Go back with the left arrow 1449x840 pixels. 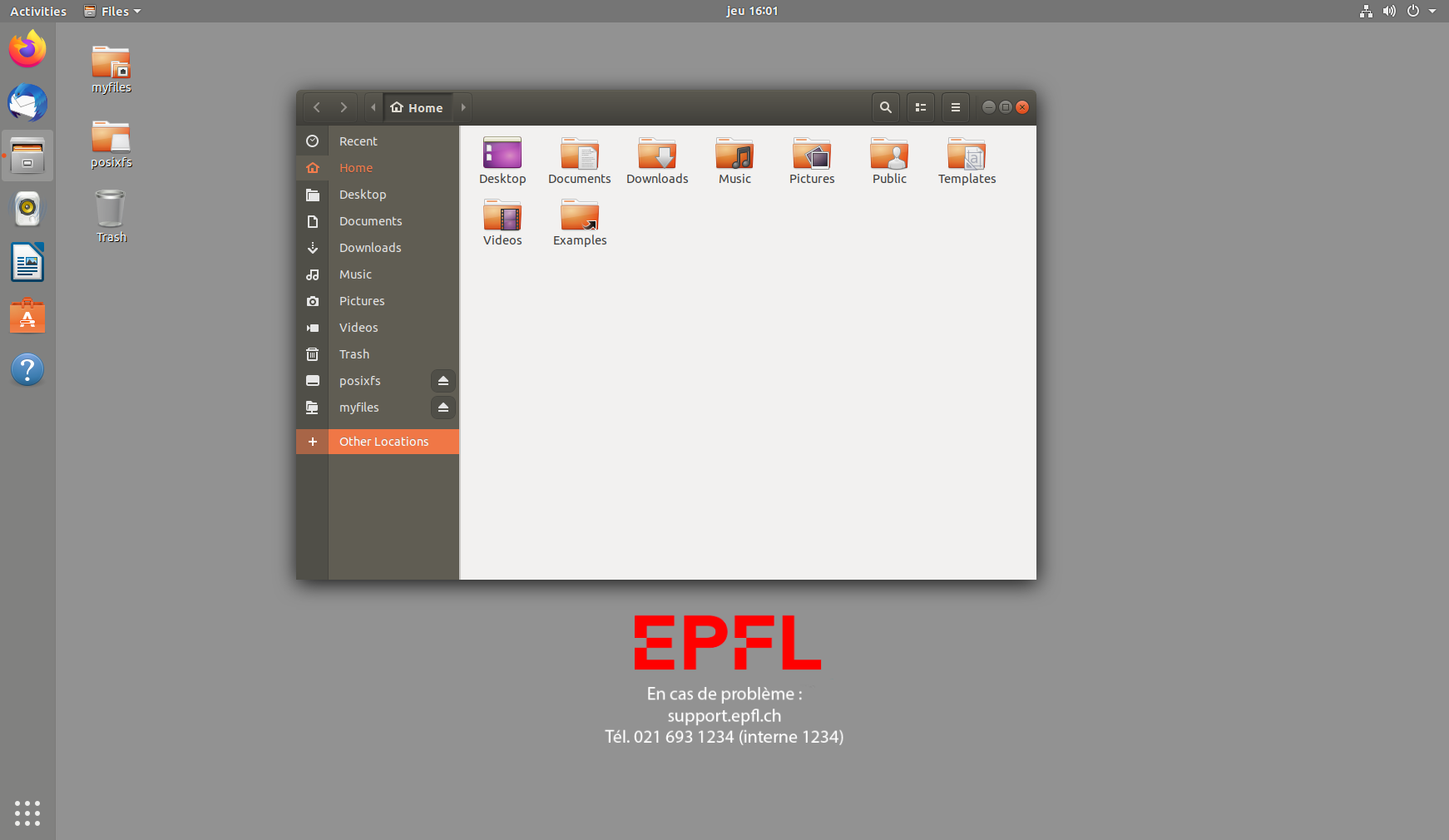pos(317,107)
